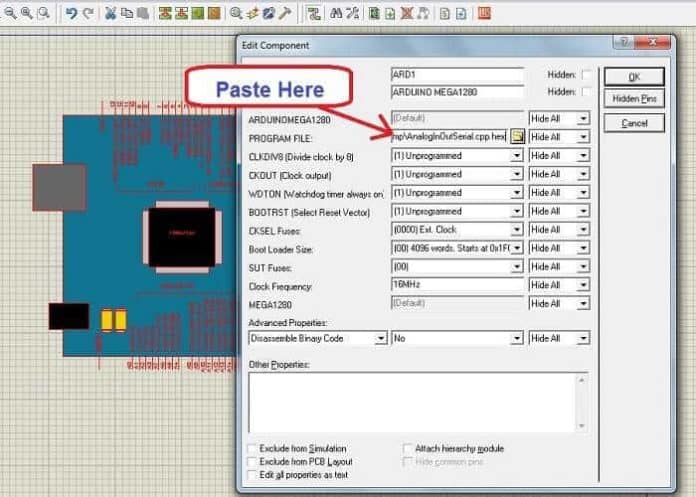Open CLKDIV8 Unprogrammed dropdown
The height and width of the screenshot is (497, 696).
tap(517, 156)
